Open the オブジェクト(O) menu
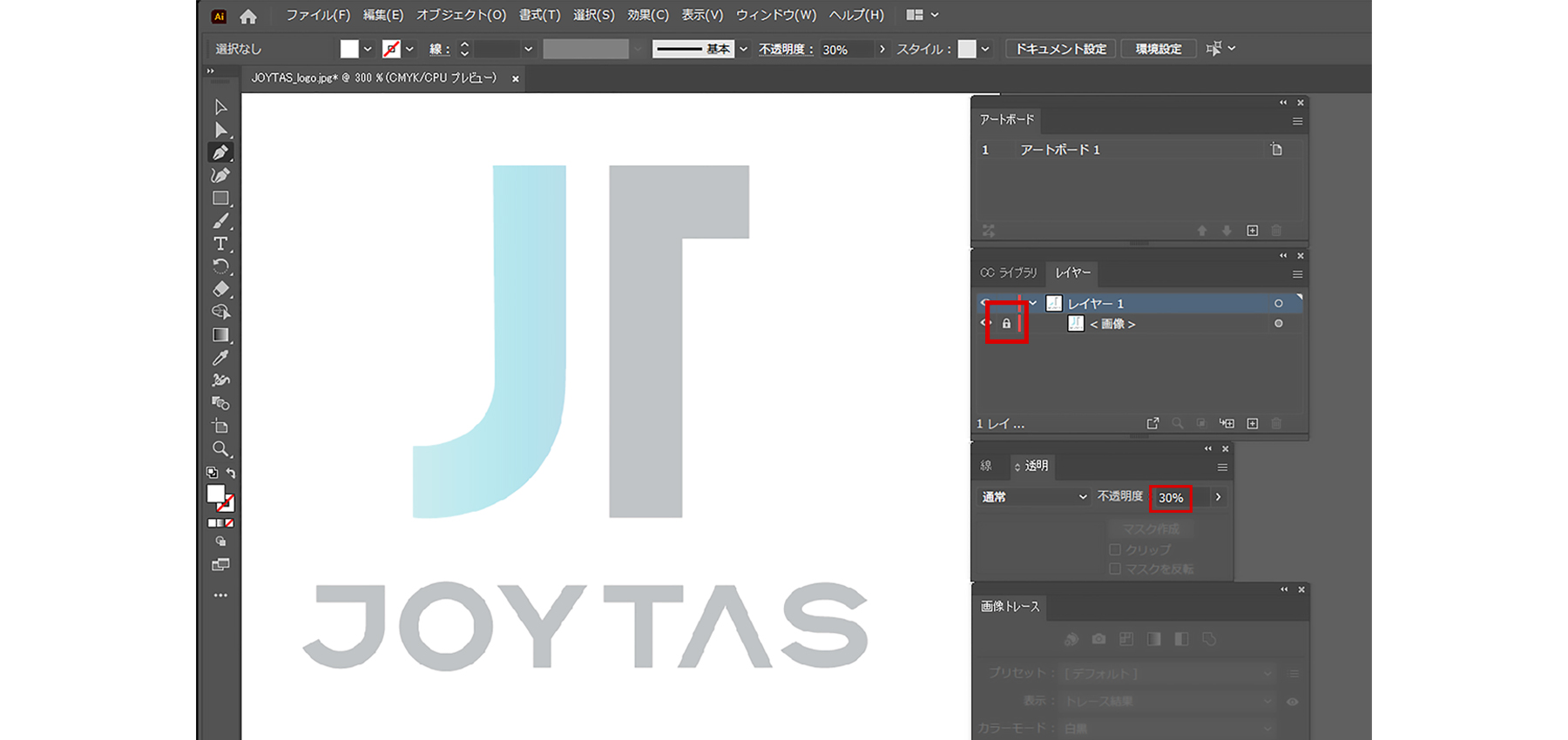Image resolution: width=1568 pixels, height=740 pixels. pos(461,15)
